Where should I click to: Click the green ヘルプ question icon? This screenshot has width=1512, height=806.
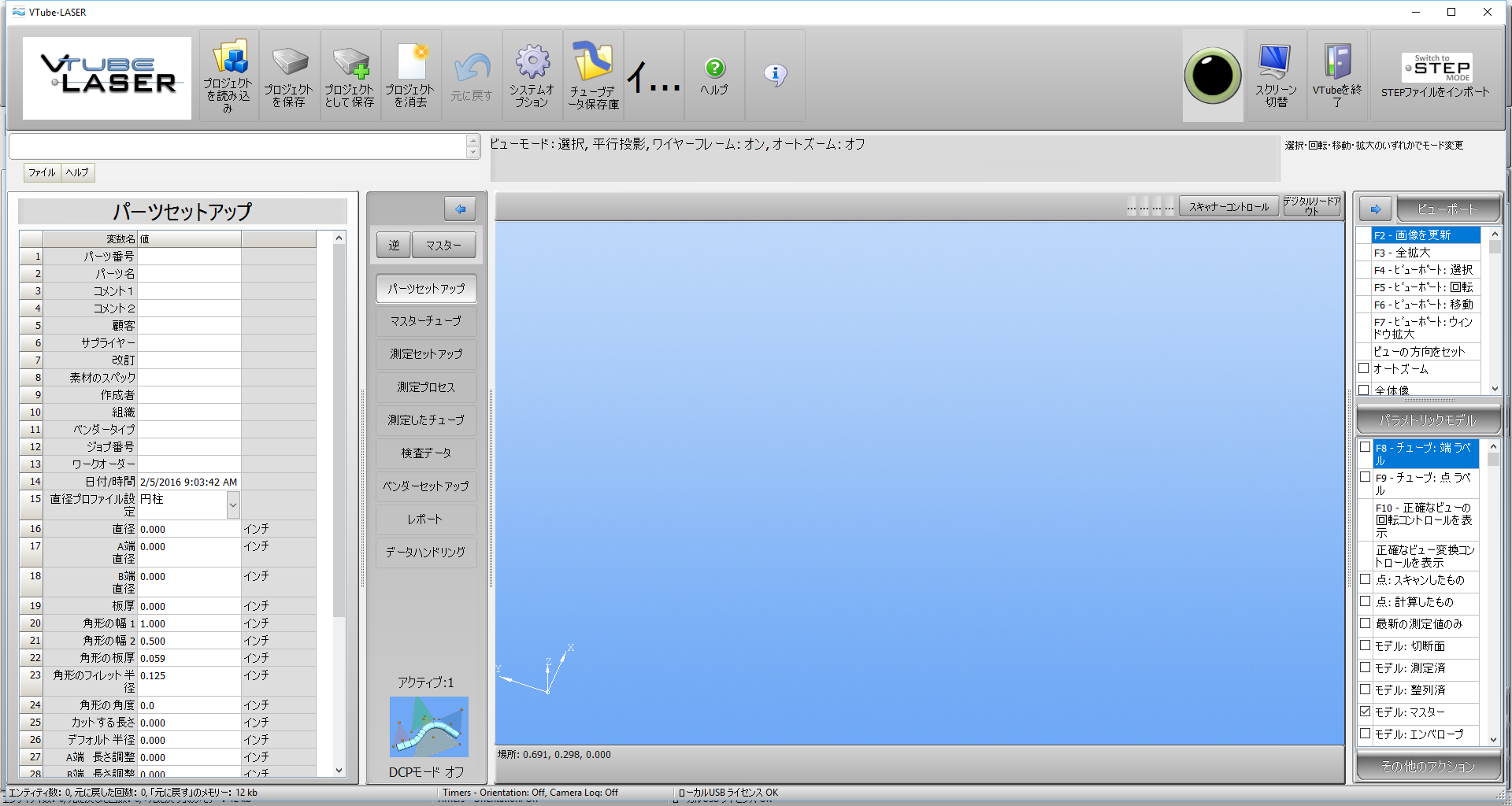(714, 68)
